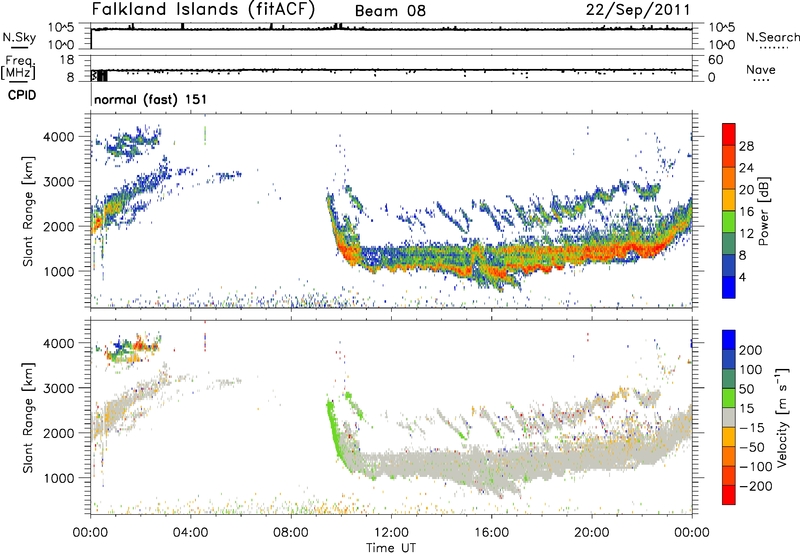Select the "20" Power colorbar label

(746, 190)
